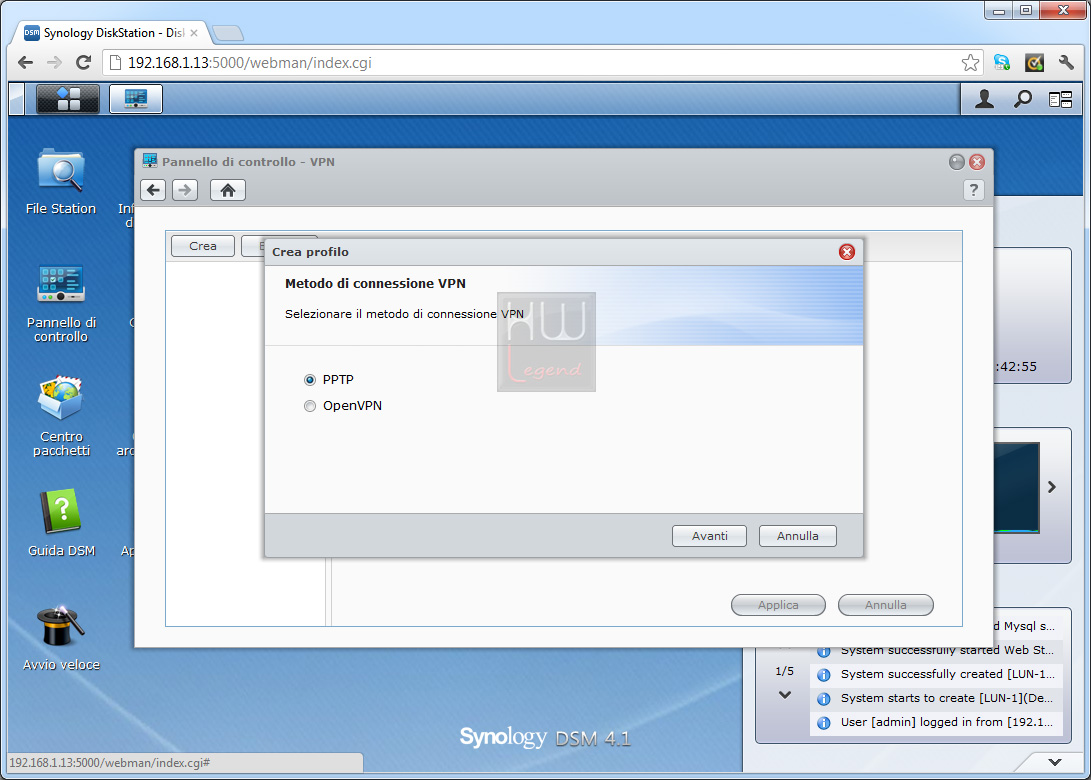Click the browser extension icon left of the wrench
The image size is (1091, 780).
pos(1034,63)
